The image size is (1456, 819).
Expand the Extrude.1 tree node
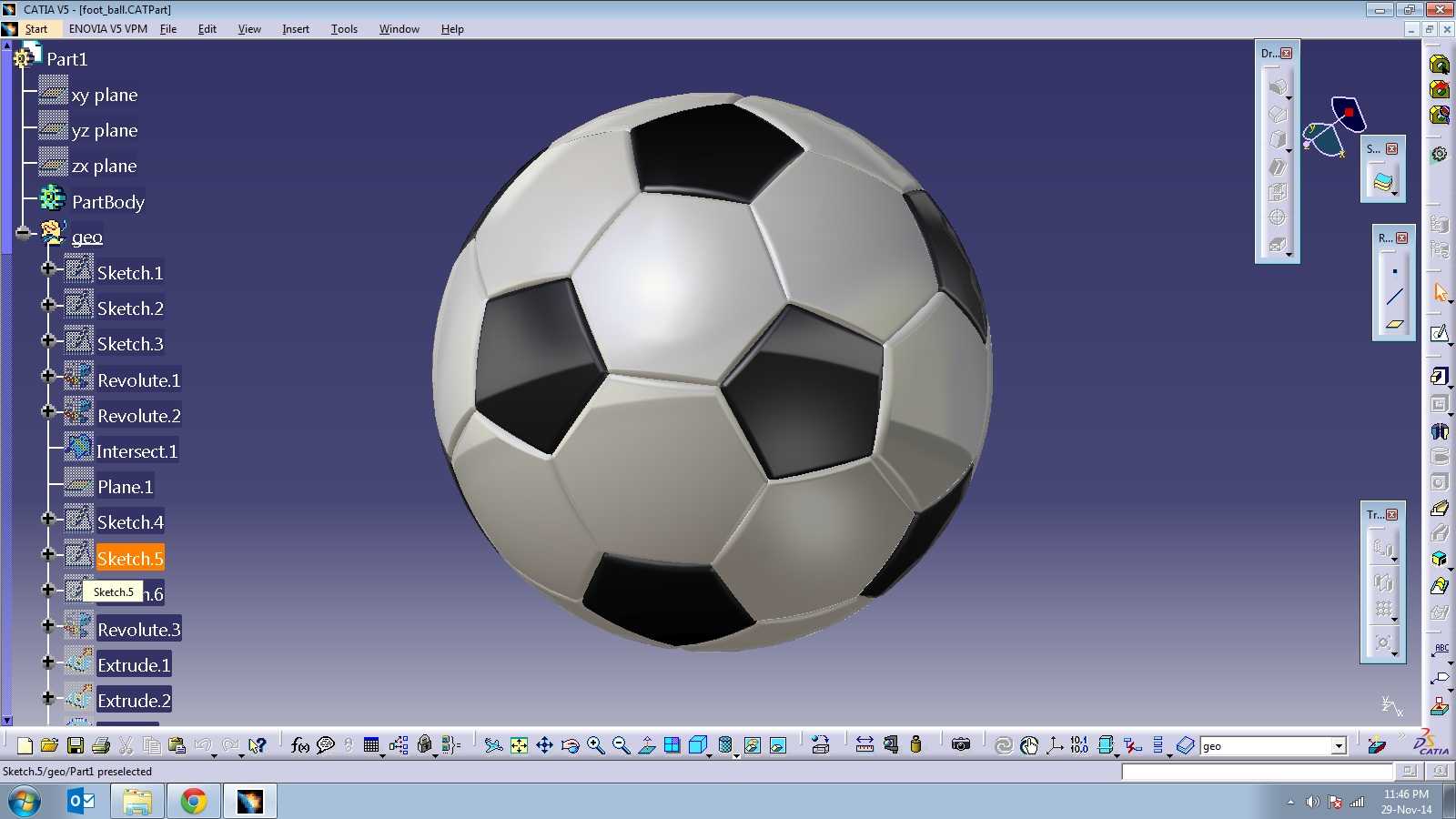point(48,662)
